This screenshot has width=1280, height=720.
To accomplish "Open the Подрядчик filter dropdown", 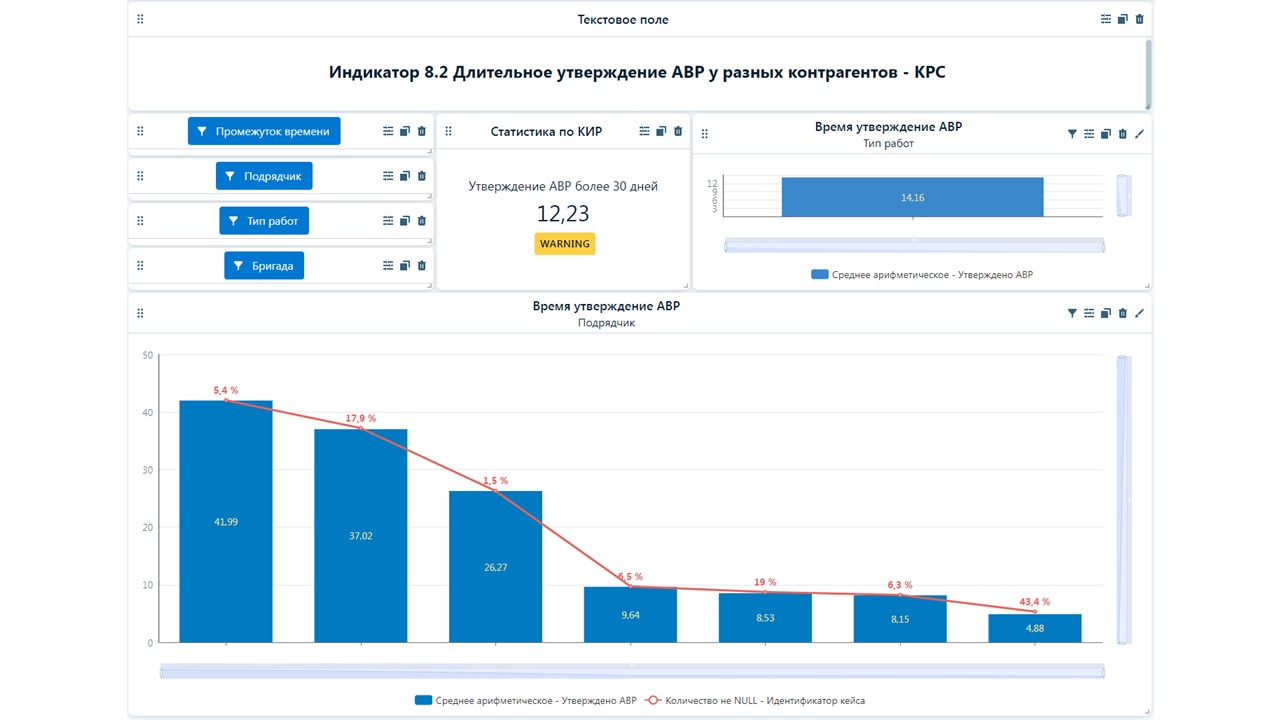I will [264, 175].
